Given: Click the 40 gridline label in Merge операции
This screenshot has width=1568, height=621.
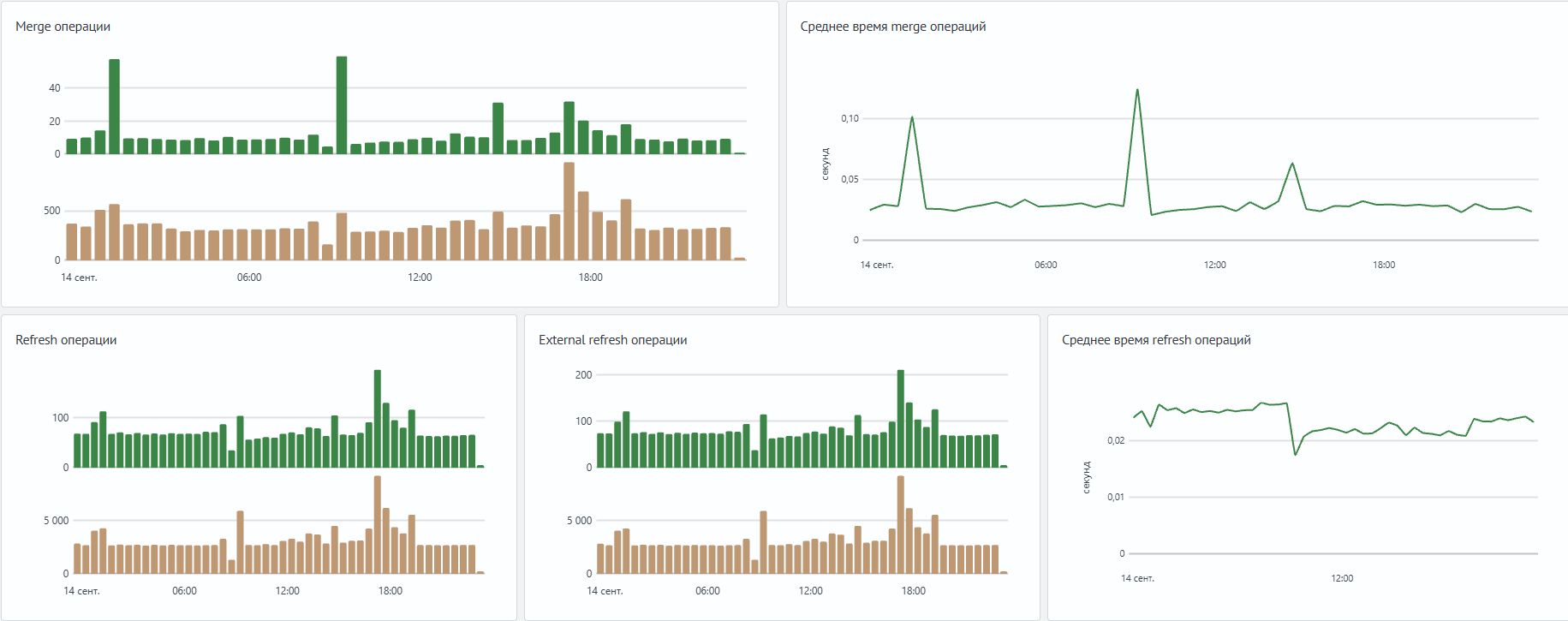Looking at the screenshot, I should click(55, 88).
